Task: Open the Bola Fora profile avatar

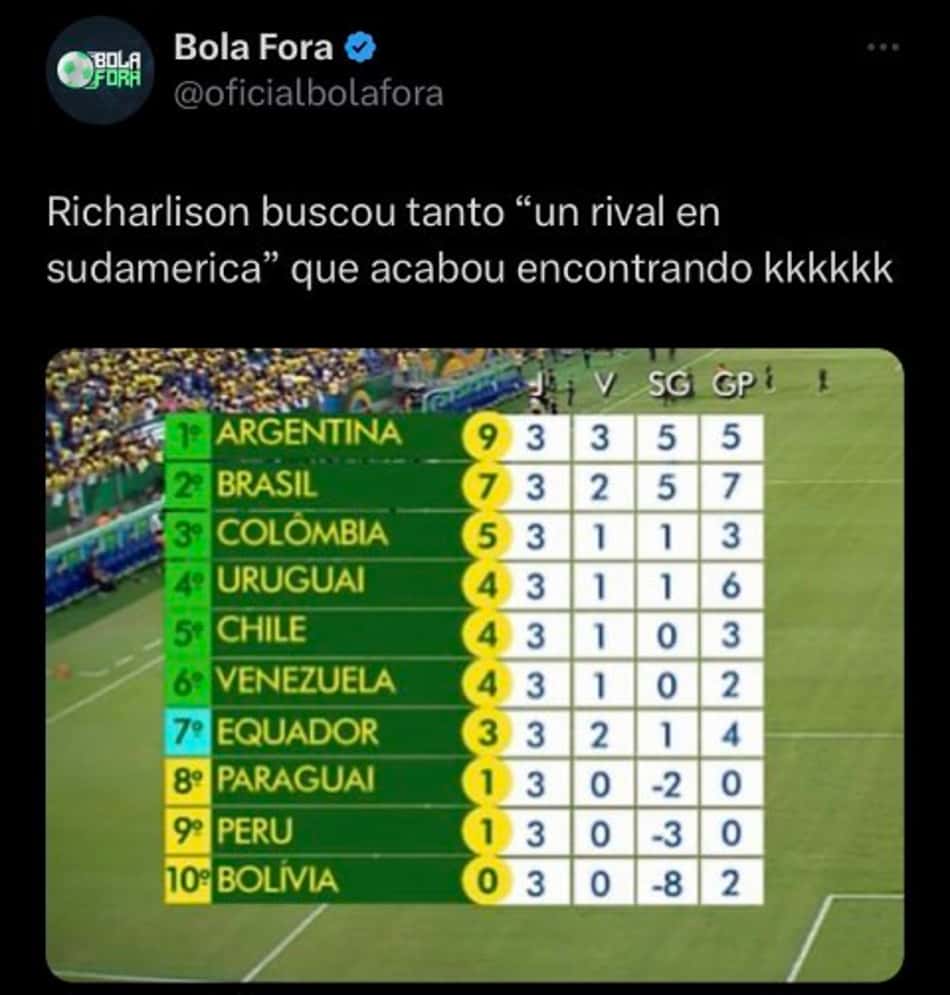Action: [x=100, y=70]
